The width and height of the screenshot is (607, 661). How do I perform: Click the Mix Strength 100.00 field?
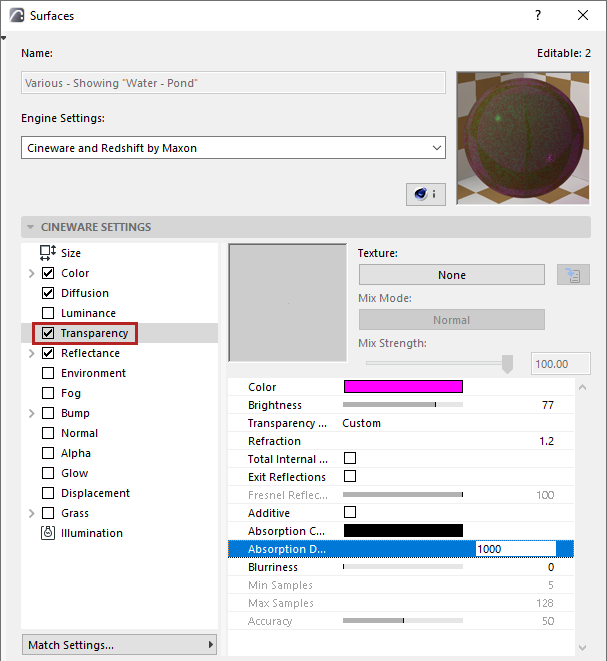click(561, 363)
